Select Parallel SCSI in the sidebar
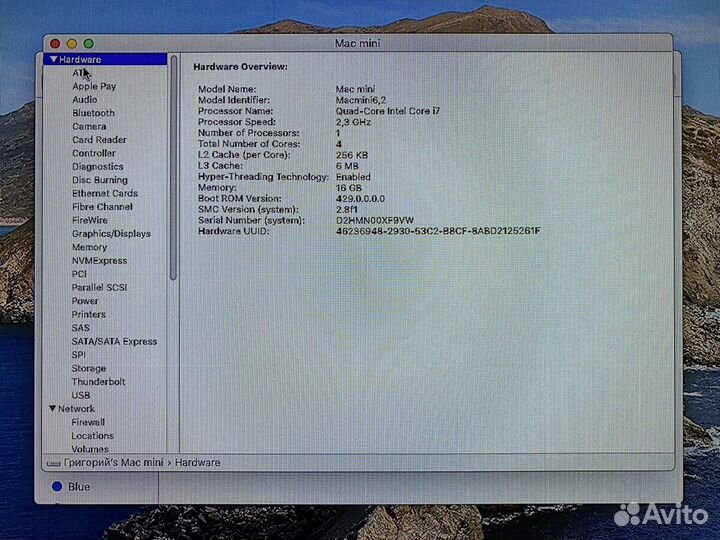Image resolution: width=720 pixels, height=540 pixels. pyautogui.click(x=99, y=287)
